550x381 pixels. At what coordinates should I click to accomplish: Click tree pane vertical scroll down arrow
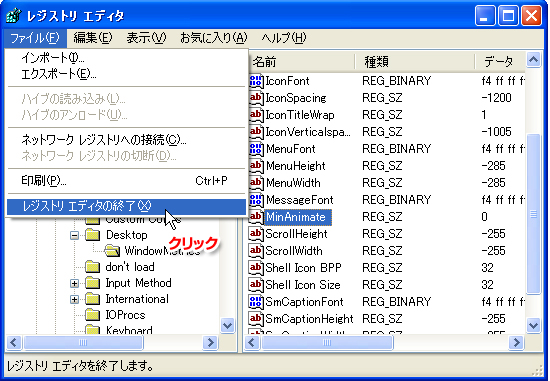pos(227,325)
